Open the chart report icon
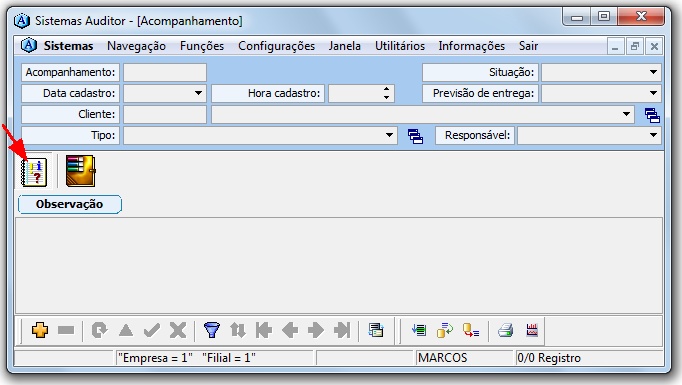The image size is (682, 385). pos(532,331)
